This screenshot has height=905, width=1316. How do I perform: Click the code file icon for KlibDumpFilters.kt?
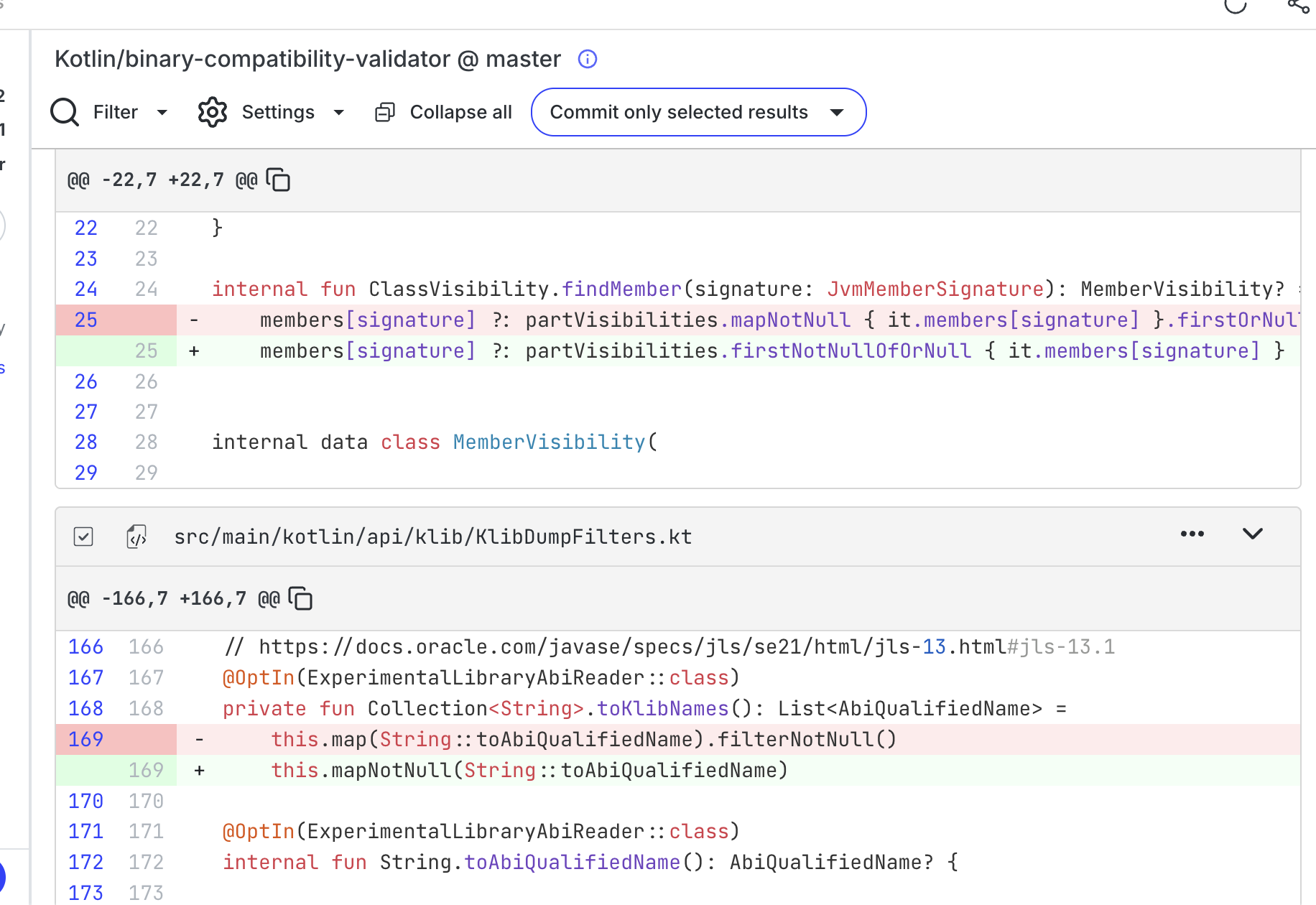pyautogui.click(x=136, y=537)
